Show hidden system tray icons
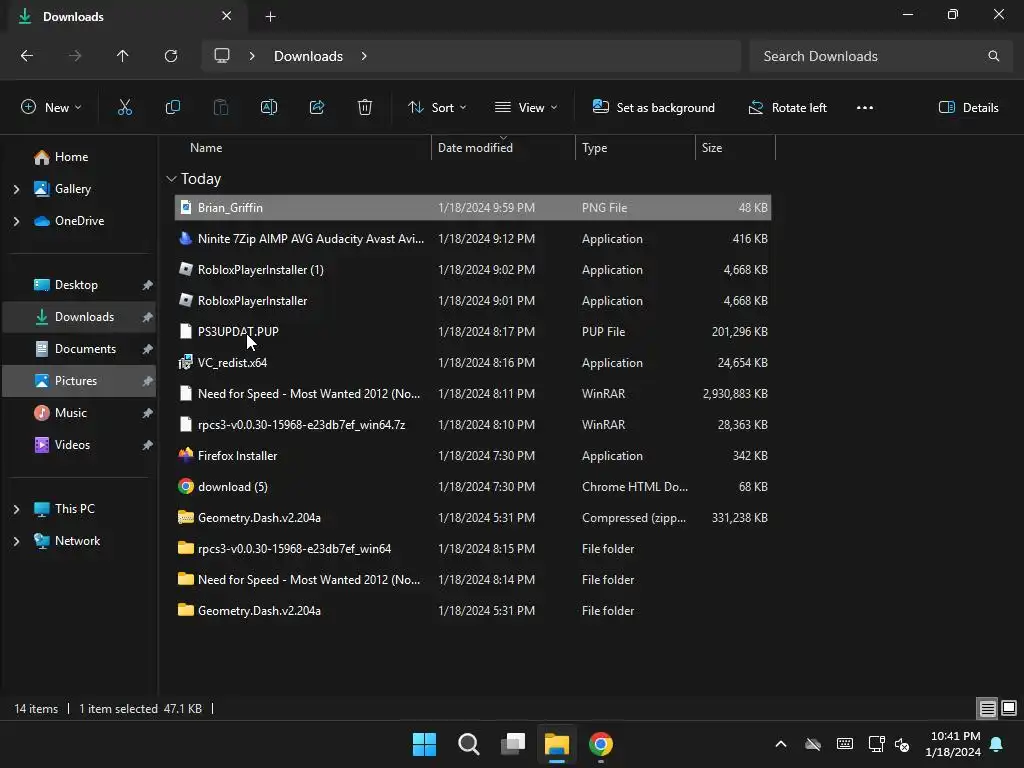The height and width of the screenshot is (768, 1024). (x=780, y=744)
